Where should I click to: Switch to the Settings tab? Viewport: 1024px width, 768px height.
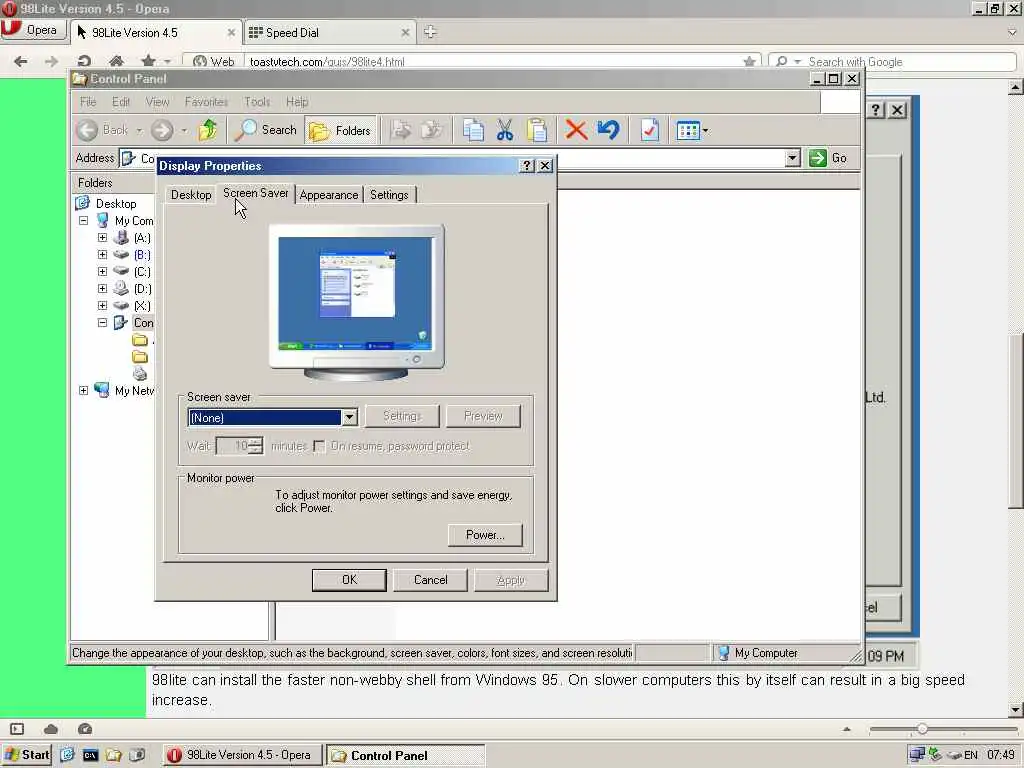389,195
